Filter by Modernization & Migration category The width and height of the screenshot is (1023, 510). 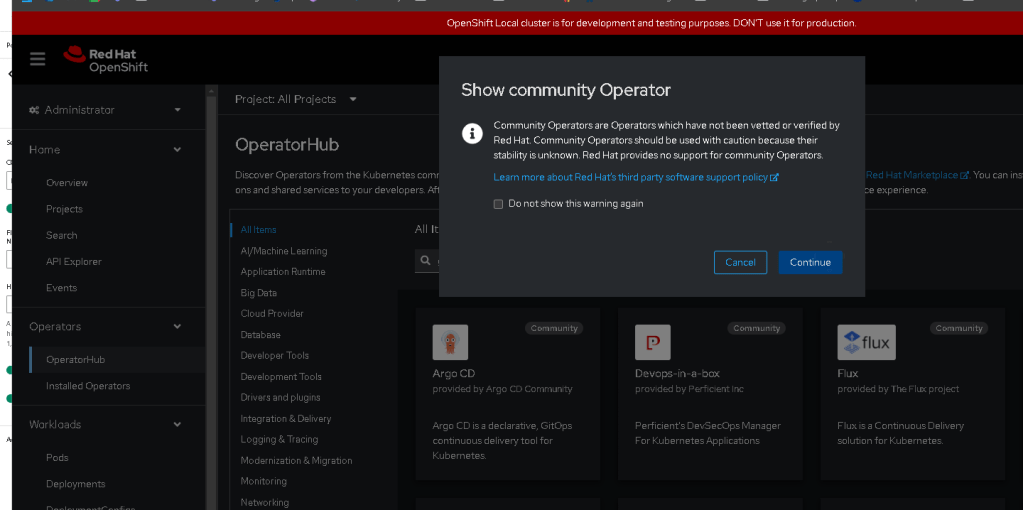[x=296, y=460]
